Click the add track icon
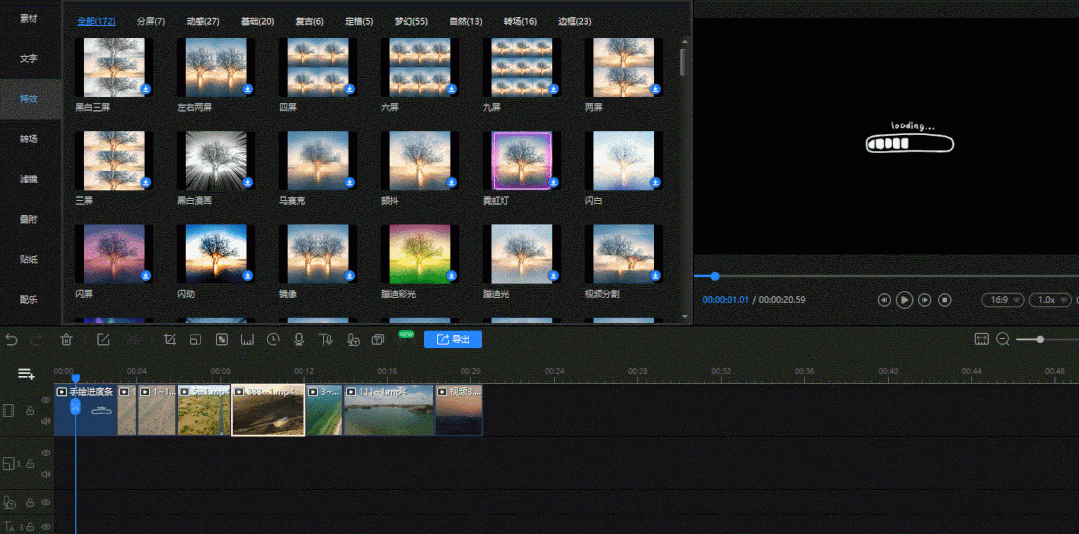Viewport: 1079px width, 534px height. coord(26,374)
